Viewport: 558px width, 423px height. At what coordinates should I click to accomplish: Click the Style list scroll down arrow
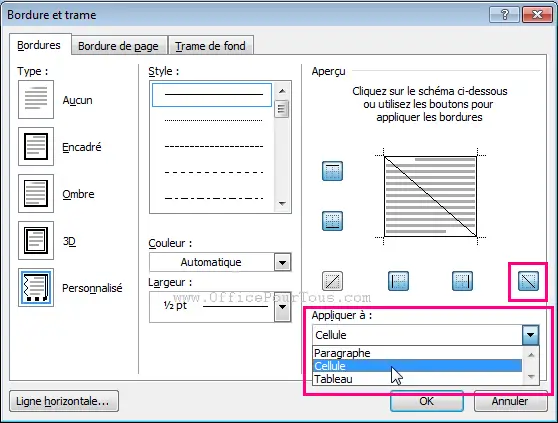point(282,203)
